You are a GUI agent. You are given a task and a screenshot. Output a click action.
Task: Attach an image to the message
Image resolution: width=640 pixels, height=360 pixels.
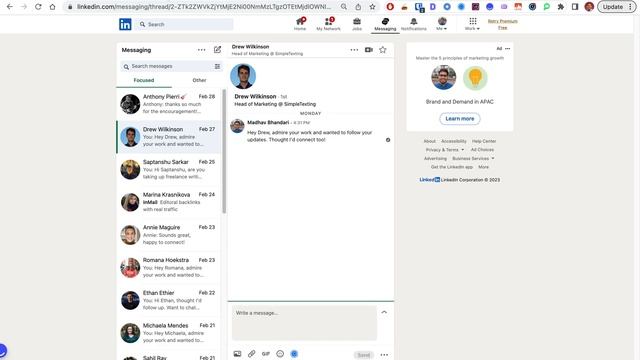237,354
